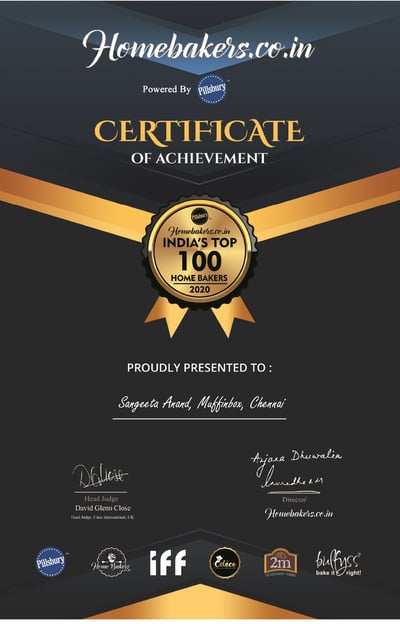Click the India's Top 100 gold medal badge
The image size is (400, 624).
(x=199, y=252)
